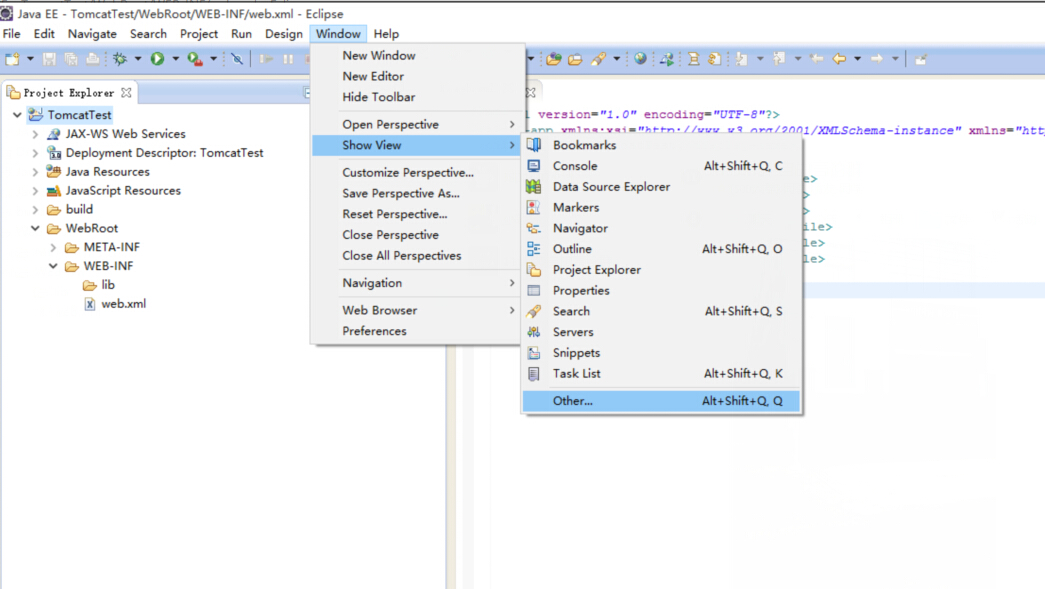Open dropdown beside the Search flashlight icon

tap(616, 59)
